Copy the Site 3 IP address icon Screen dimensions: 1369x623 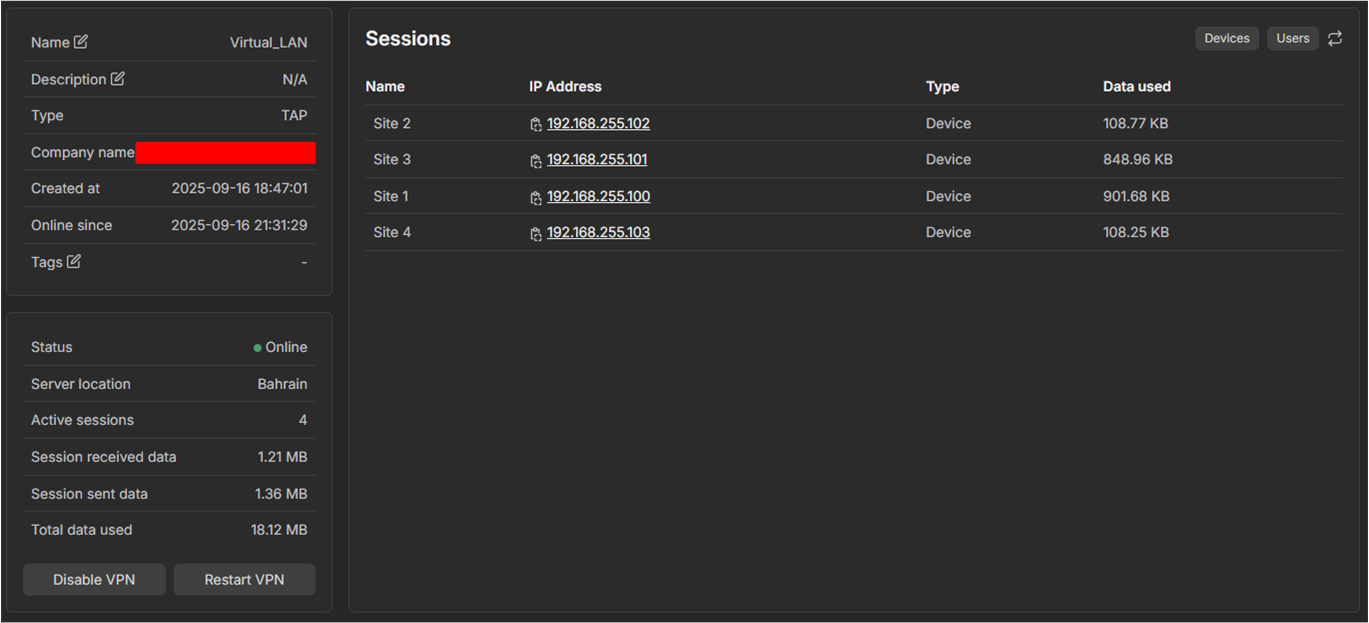click(536, 161)
